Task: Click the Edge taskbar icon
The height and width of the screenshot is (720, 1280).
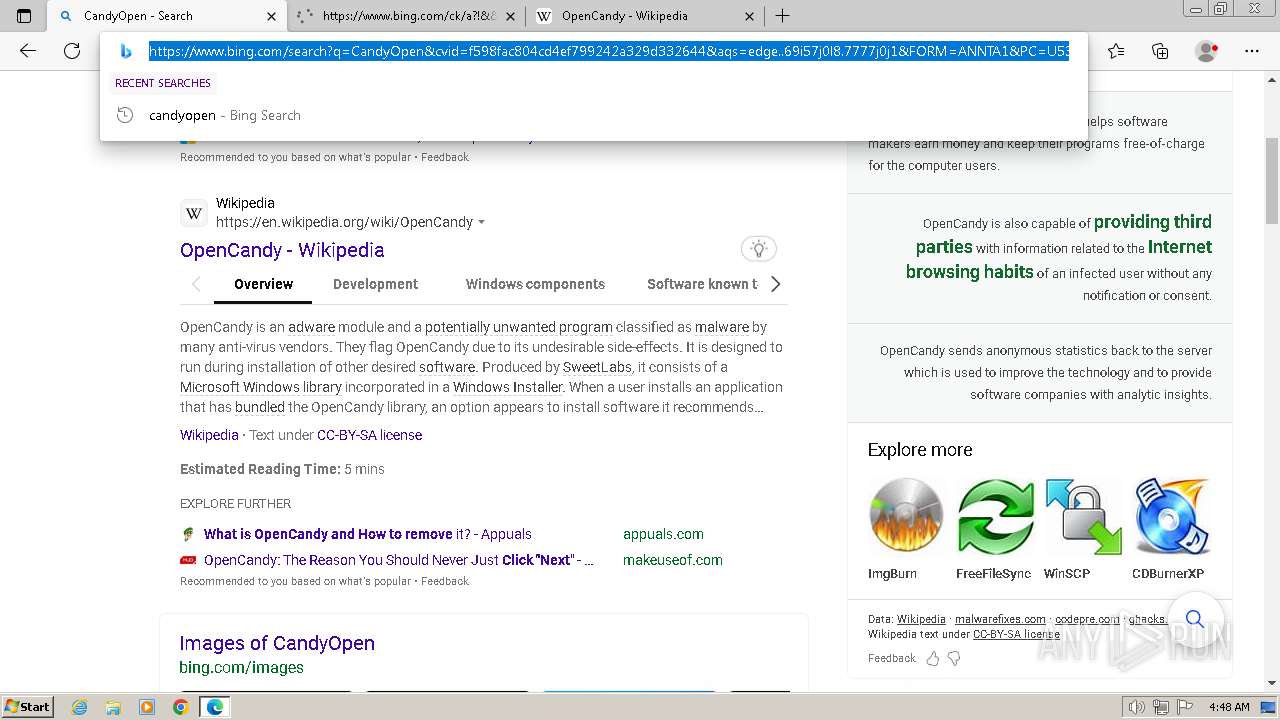Action: click(214, 707)
